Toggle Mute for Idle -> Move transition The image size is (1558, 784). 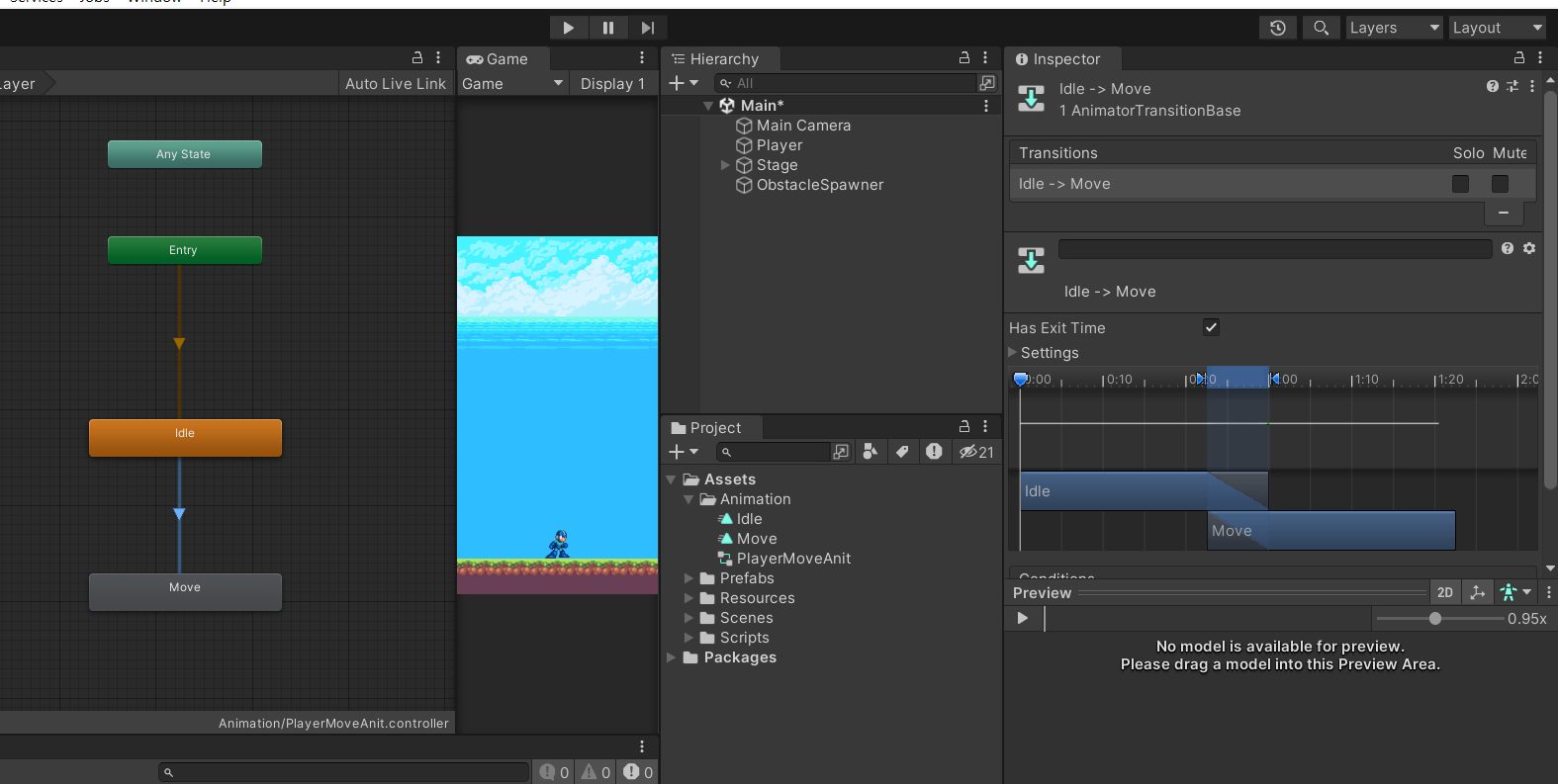(1500, 184)
